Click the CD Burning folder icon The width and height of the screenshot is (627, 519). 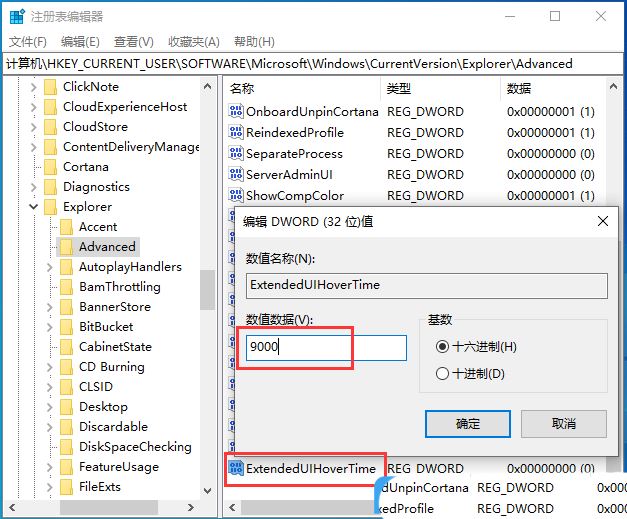[66, 367]
